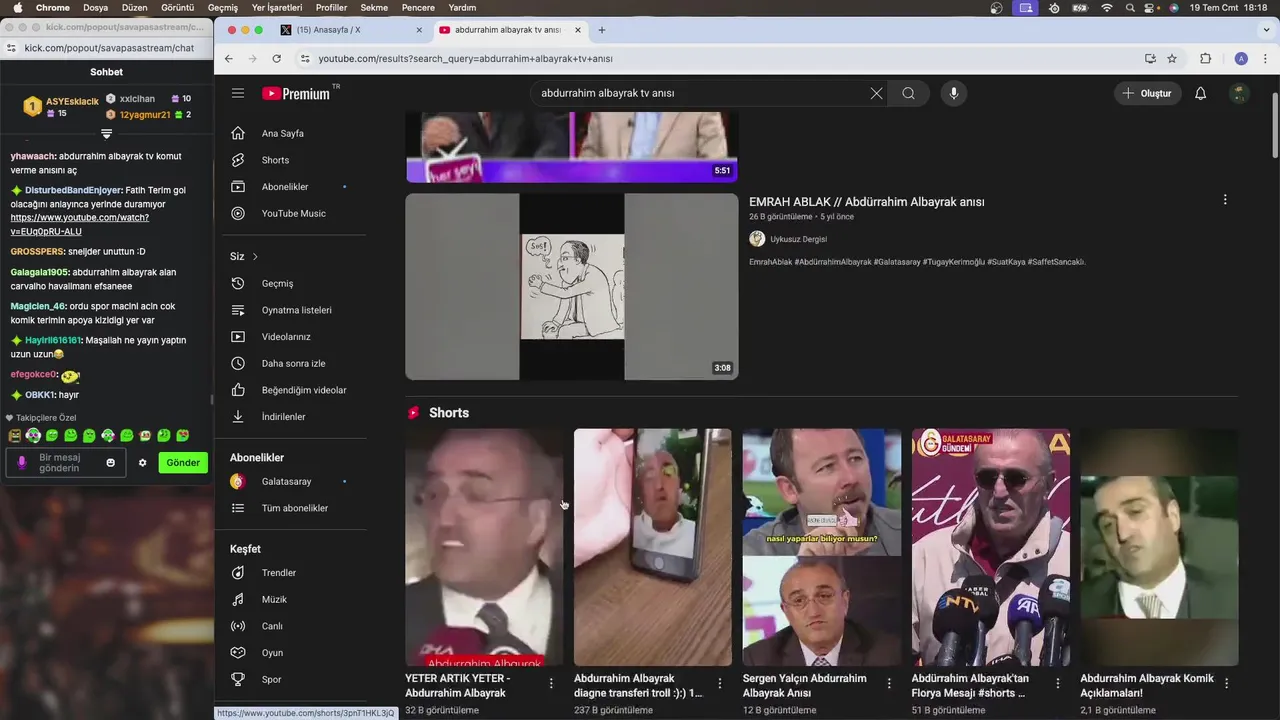1280x720 pixels.
Task: Collapse the Kick chat leaderboard arrow
Action: [106, 133]
